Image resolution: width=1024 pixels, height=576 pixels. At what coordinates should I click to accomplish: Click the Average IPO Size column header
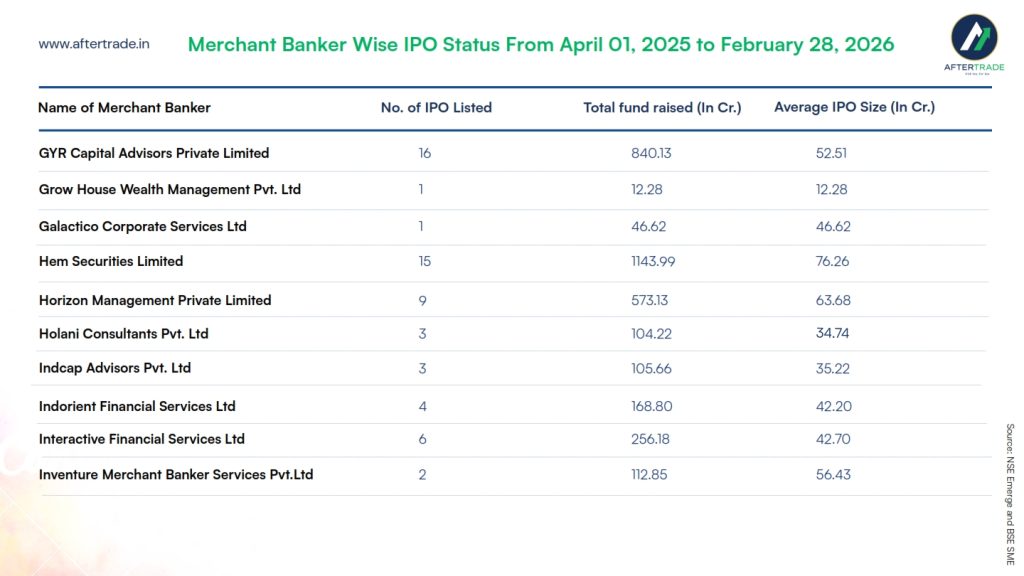[x=854, y=107]
